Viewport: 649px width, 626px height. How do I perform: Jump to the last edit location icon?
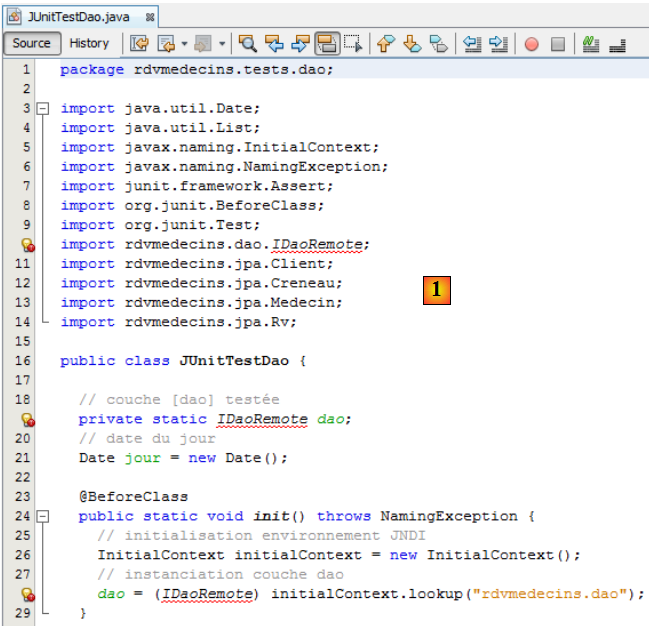(139, 44)
